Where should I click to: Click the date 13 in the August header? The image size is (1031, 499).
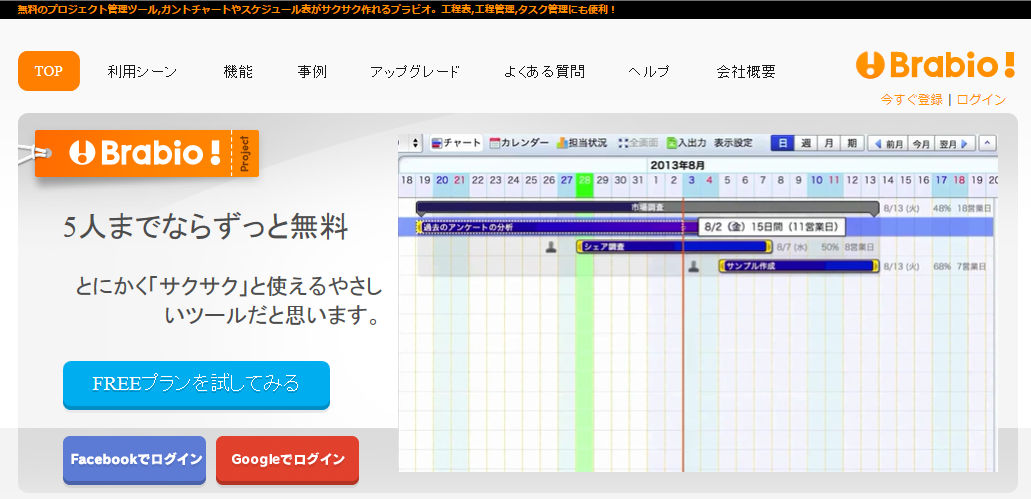[x=870, y=180]
